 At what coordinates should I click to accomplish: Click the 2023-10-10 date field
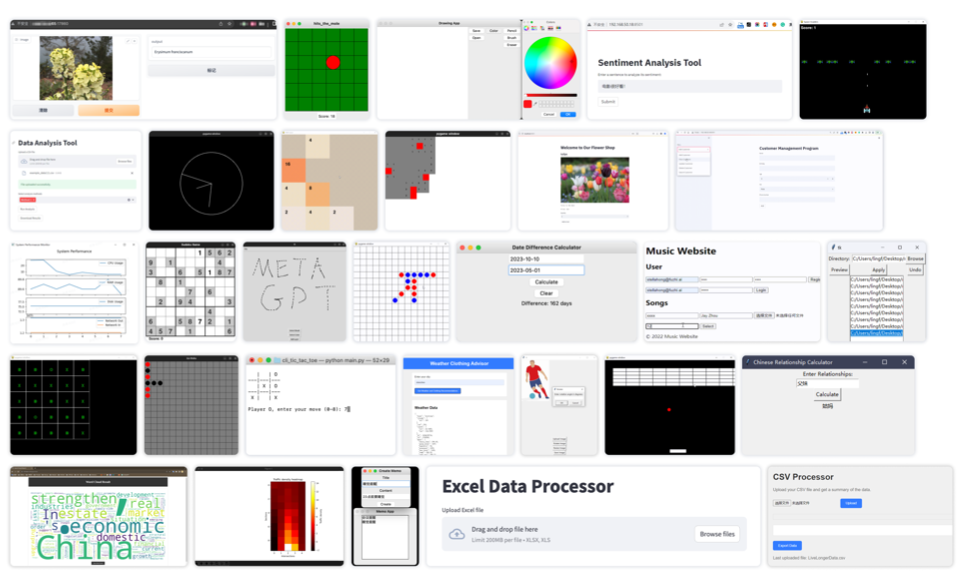click(x=546, y=259)
